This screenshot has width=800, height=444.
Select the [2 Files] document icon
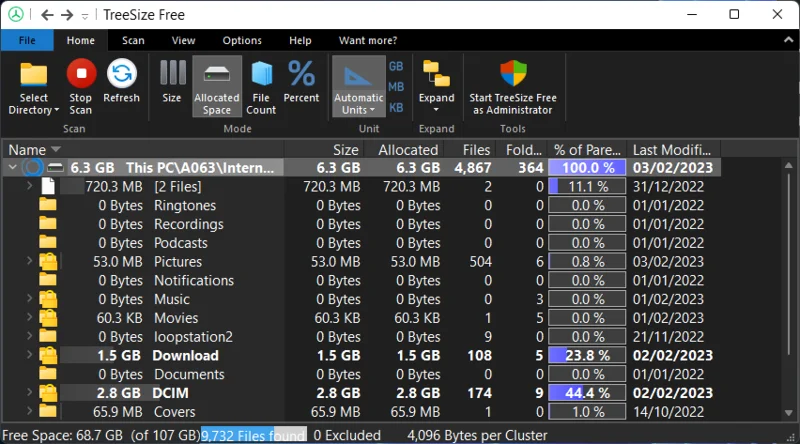coord(48,186)
